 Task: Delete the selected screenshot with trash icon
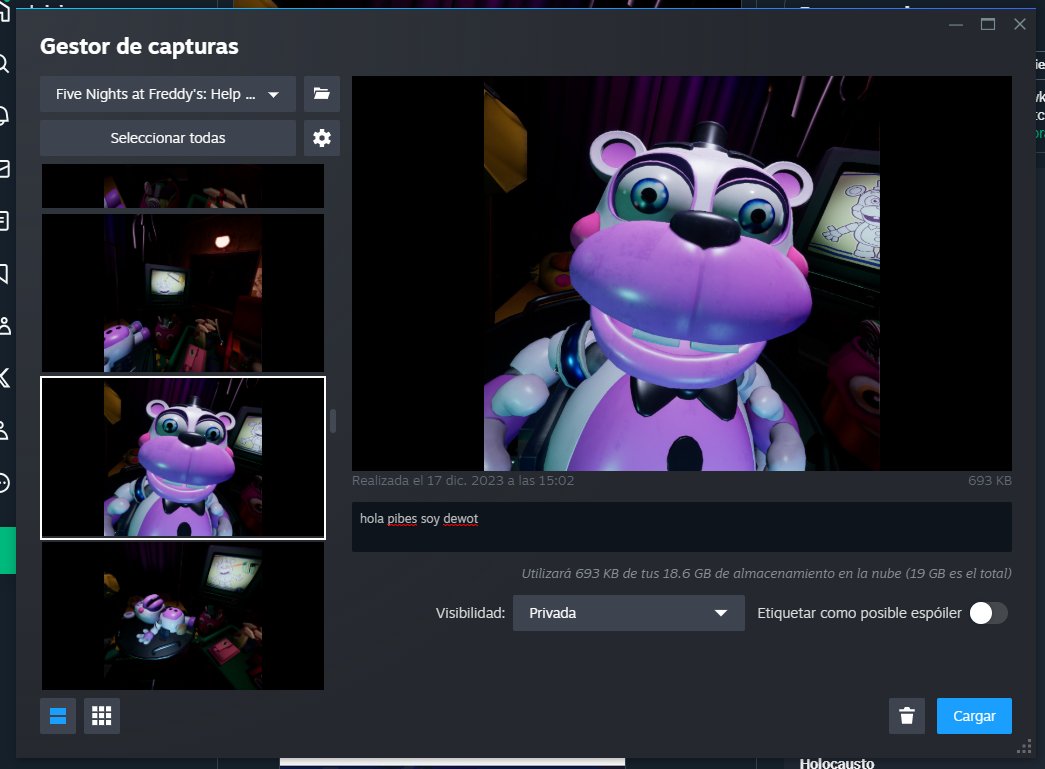[906, 716]
